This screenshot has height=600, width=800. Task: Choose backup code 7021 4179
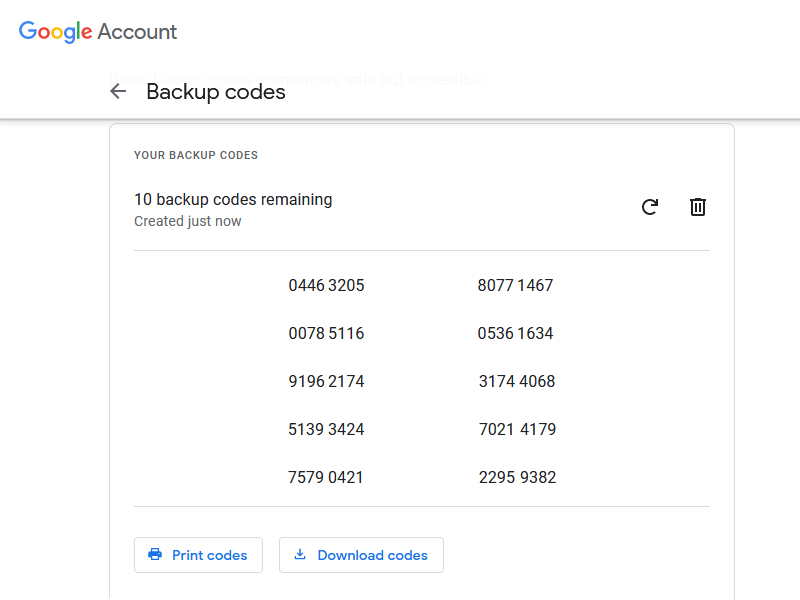pos(517,430)
